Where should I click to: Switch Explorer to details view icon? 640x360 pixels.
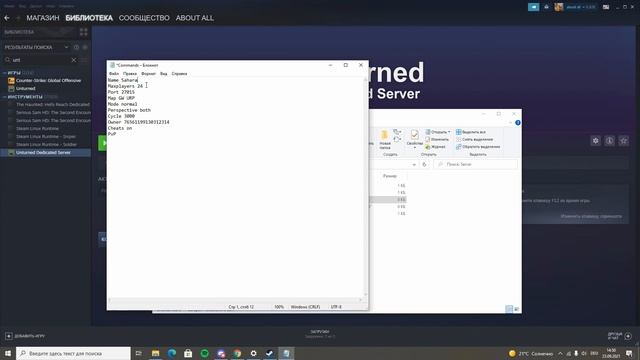[x=509, y=309]
